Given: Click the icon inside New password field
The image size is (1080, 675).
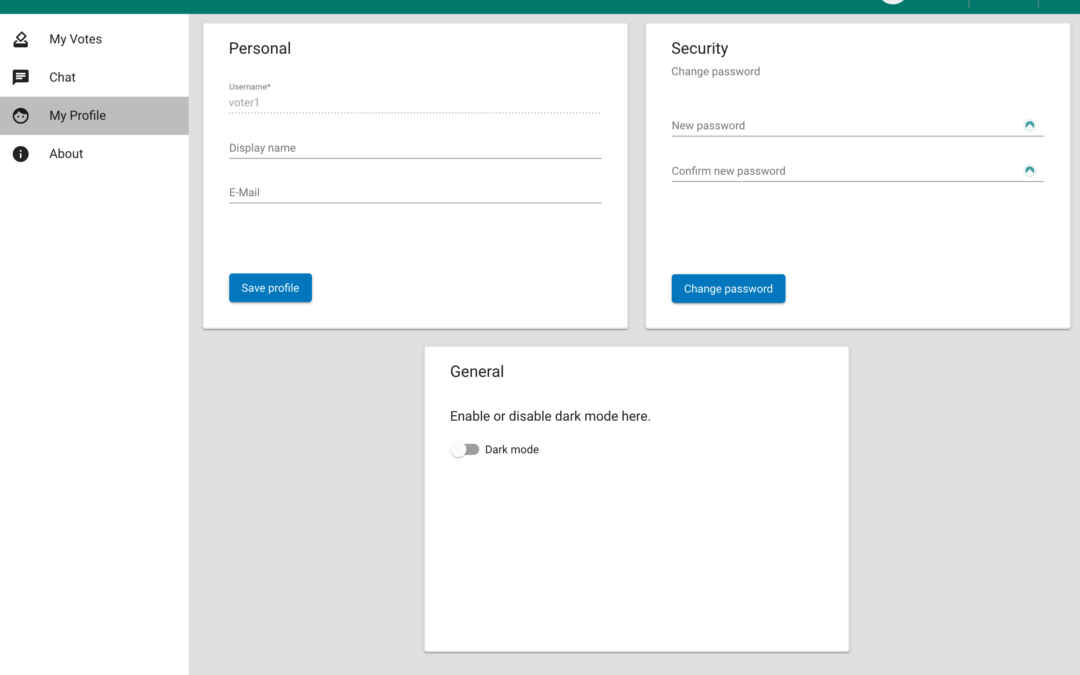Looking at the screenshot, I should pyautogui.click(x=1029, y=125).
